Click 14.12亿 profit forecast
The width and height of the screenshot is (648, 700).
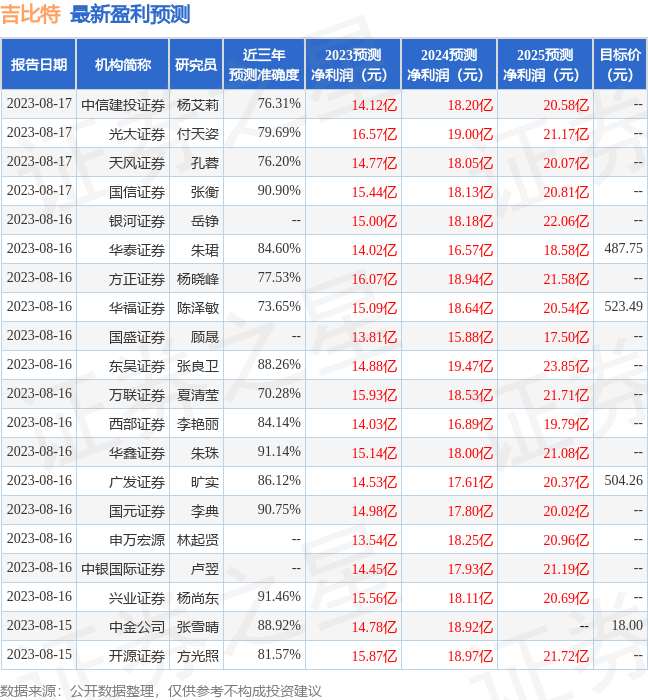(x=374, y=105)
